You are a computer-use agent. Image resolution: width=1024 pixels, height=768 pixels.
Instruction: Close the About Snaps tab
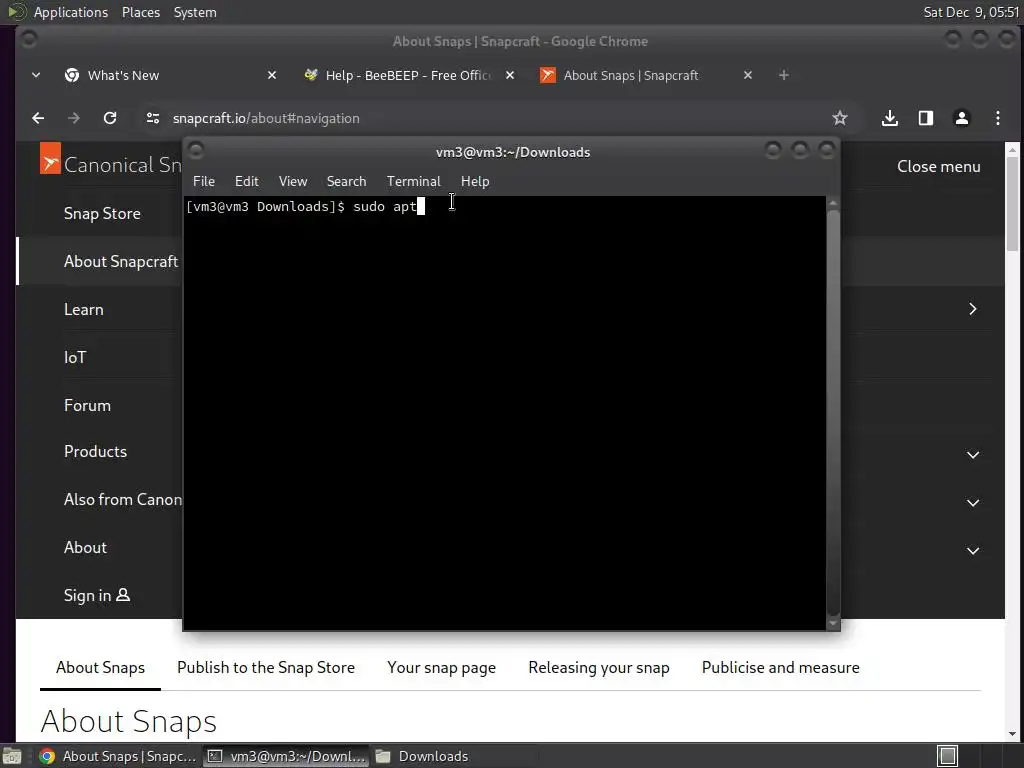coord(748,75)
